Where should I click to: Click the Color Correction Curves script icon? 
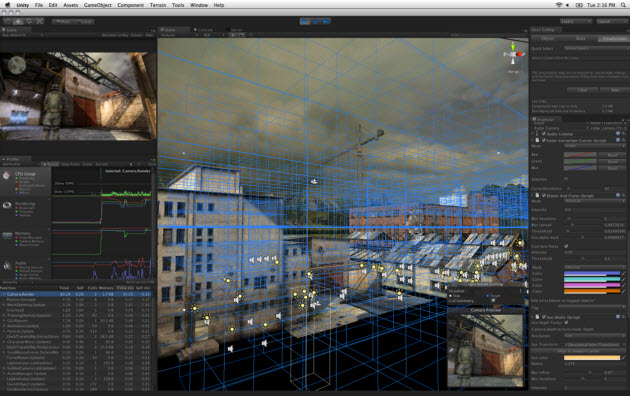[537, 140]
